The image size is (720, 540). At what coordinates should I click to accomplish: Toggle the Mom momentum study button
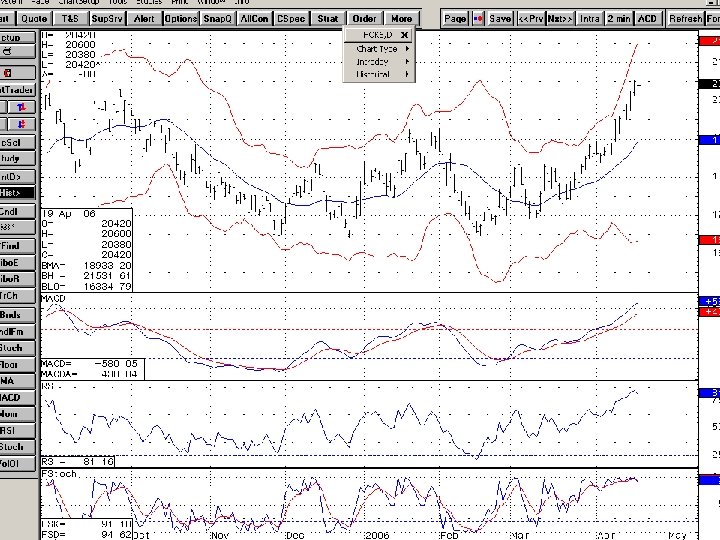click(x=17, y=414)
